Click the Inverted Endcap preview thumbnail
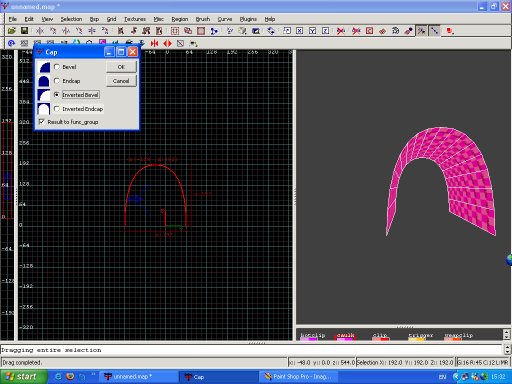This screenshot has width=512, height=384. 44,109
